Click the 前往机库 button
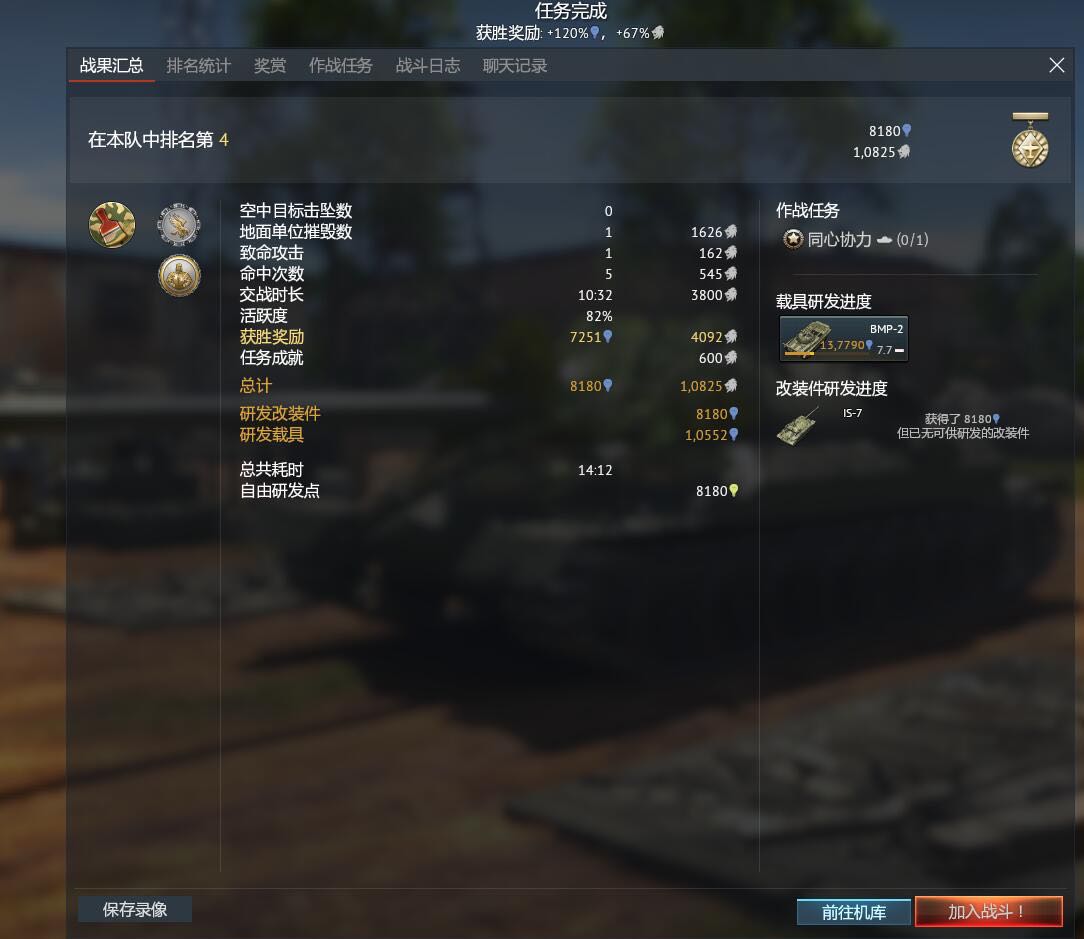The height and width of the screenshot is (939, 1084). [x=854, y=912]
